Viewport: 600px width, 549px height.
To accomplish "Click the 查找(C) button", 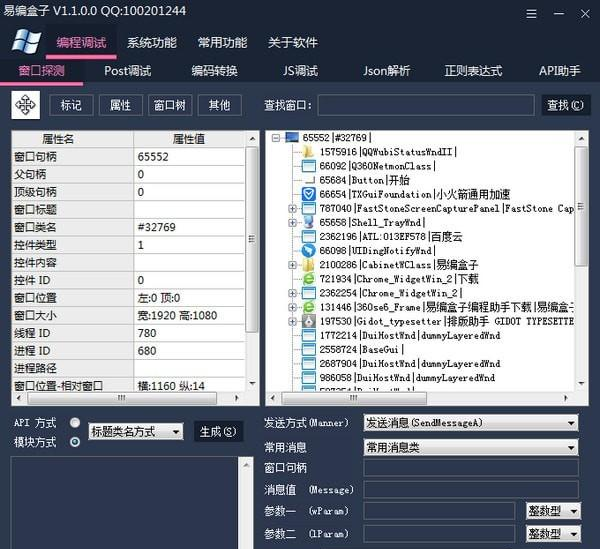I will tap(566, 105).
